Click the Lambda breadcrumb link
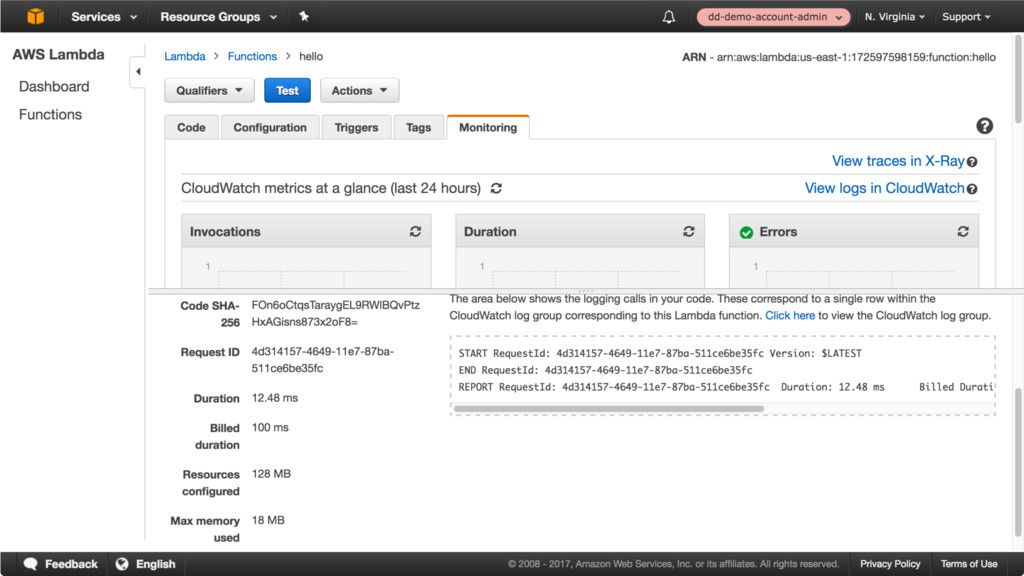The width and height of the screenshot is (1024, 576). click(185, 56)
